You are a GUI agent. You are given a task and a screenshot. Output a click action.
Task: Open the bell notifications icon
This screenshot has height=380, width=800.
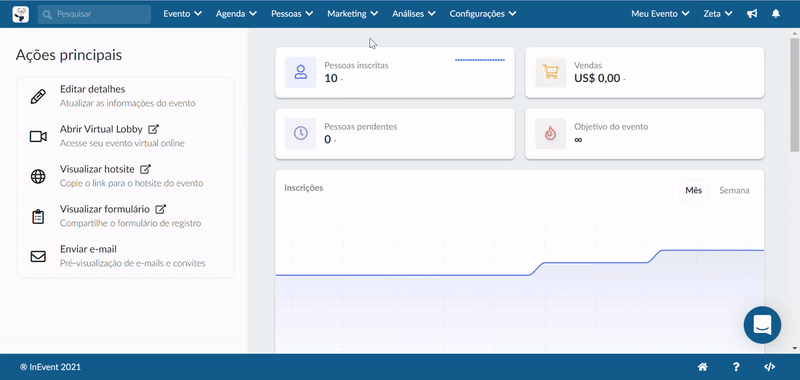coord(776,14)
